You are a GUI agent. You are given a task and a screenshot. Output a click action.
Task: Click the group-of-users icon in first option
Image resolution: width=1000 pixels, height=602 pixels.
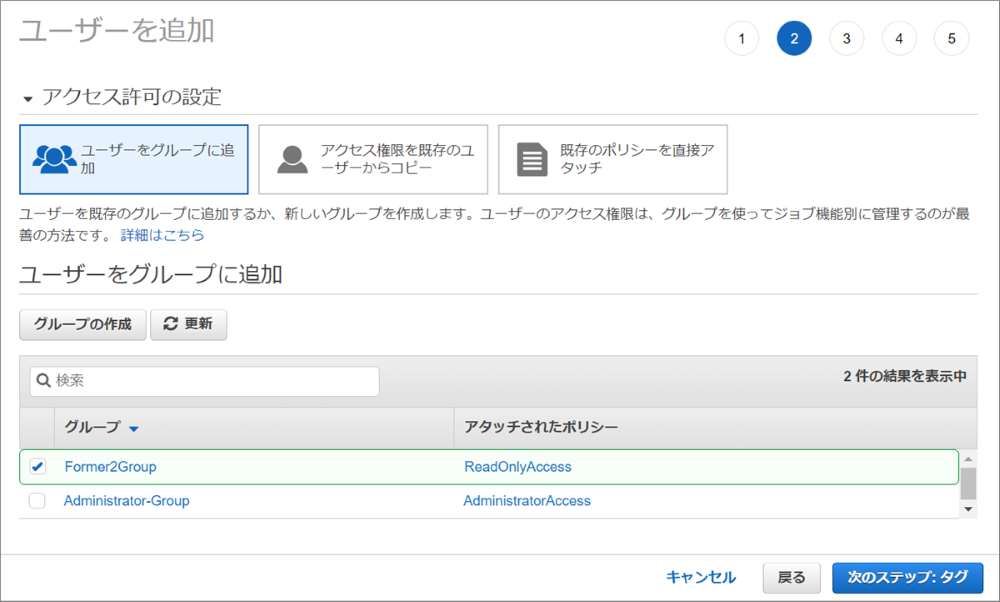[x=54, y=159]
